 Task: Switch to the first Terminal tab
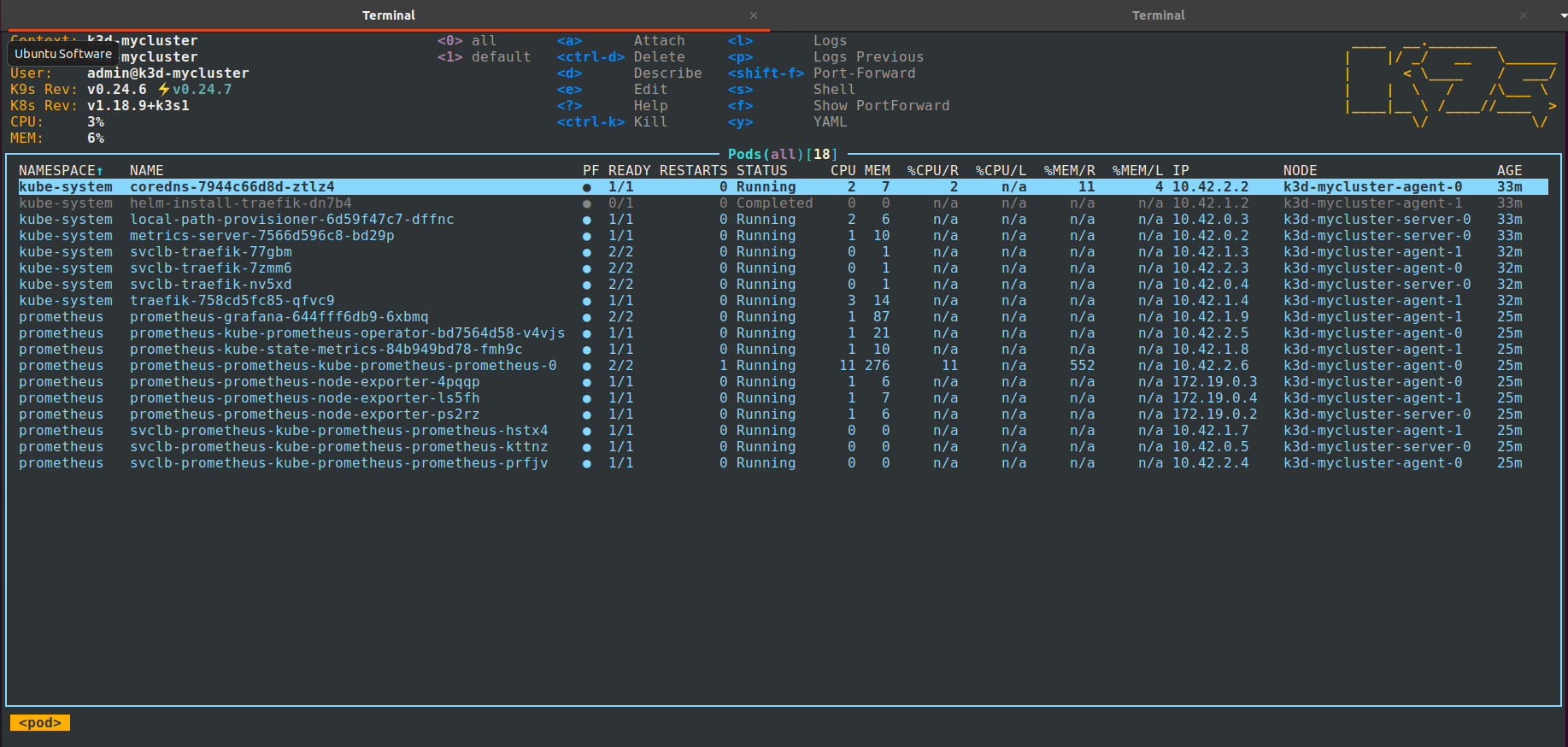click(x=388, y=15)
